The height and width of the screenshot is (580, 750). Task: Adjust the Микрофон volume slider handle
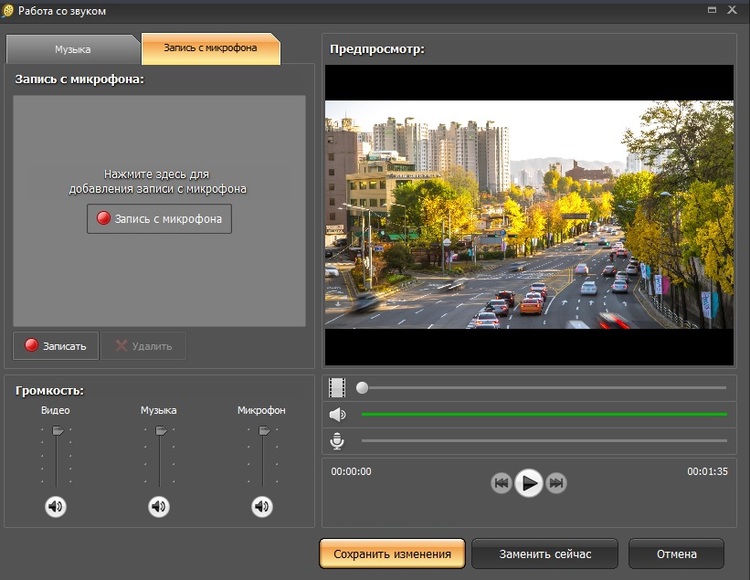point(264,430)
